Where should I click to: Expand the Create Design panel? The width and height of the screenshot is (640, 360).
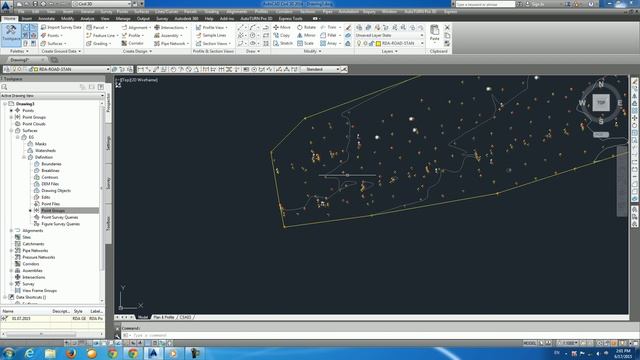coord(137,51)
